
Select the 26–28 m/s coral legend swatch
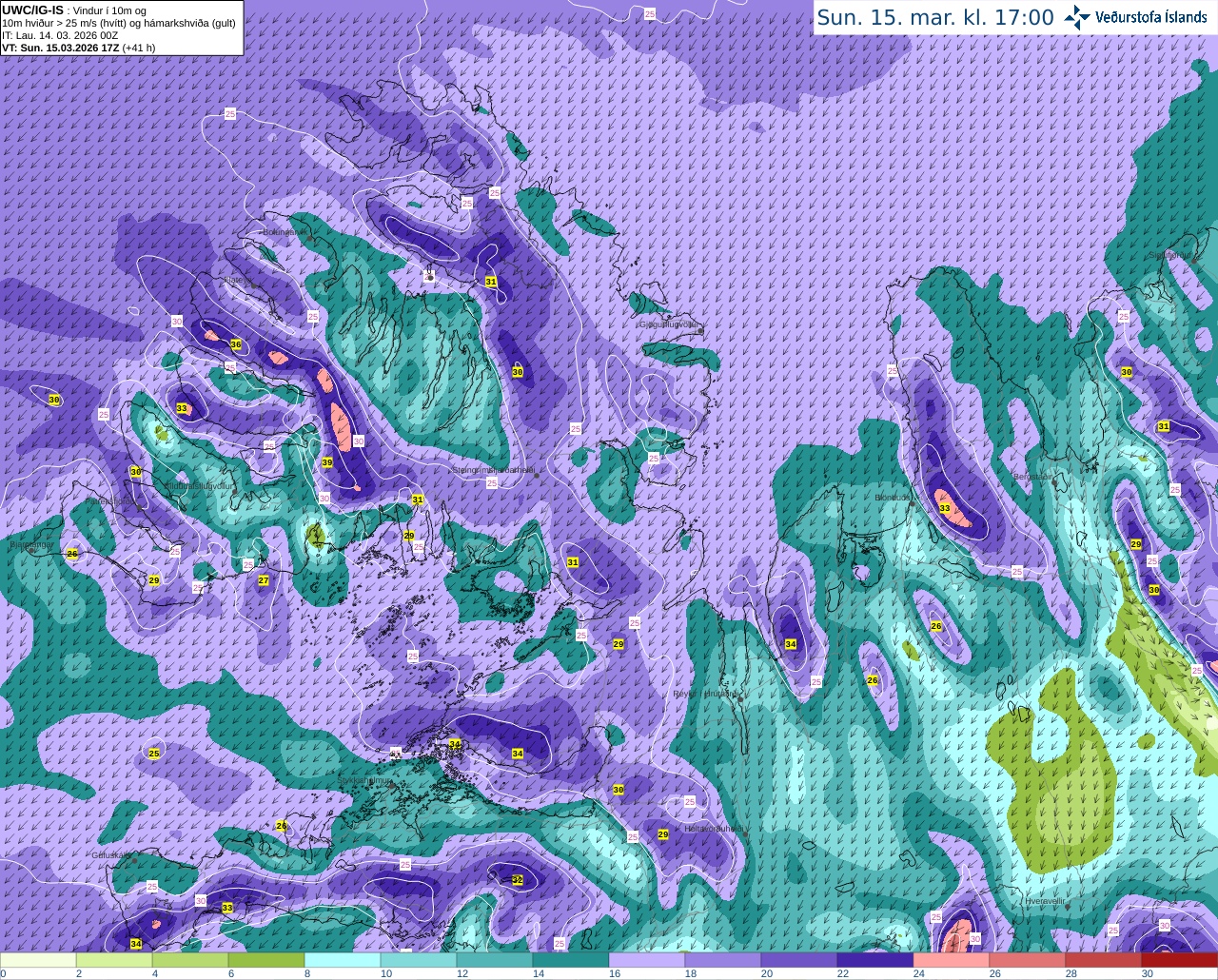tap(1029, 960)
